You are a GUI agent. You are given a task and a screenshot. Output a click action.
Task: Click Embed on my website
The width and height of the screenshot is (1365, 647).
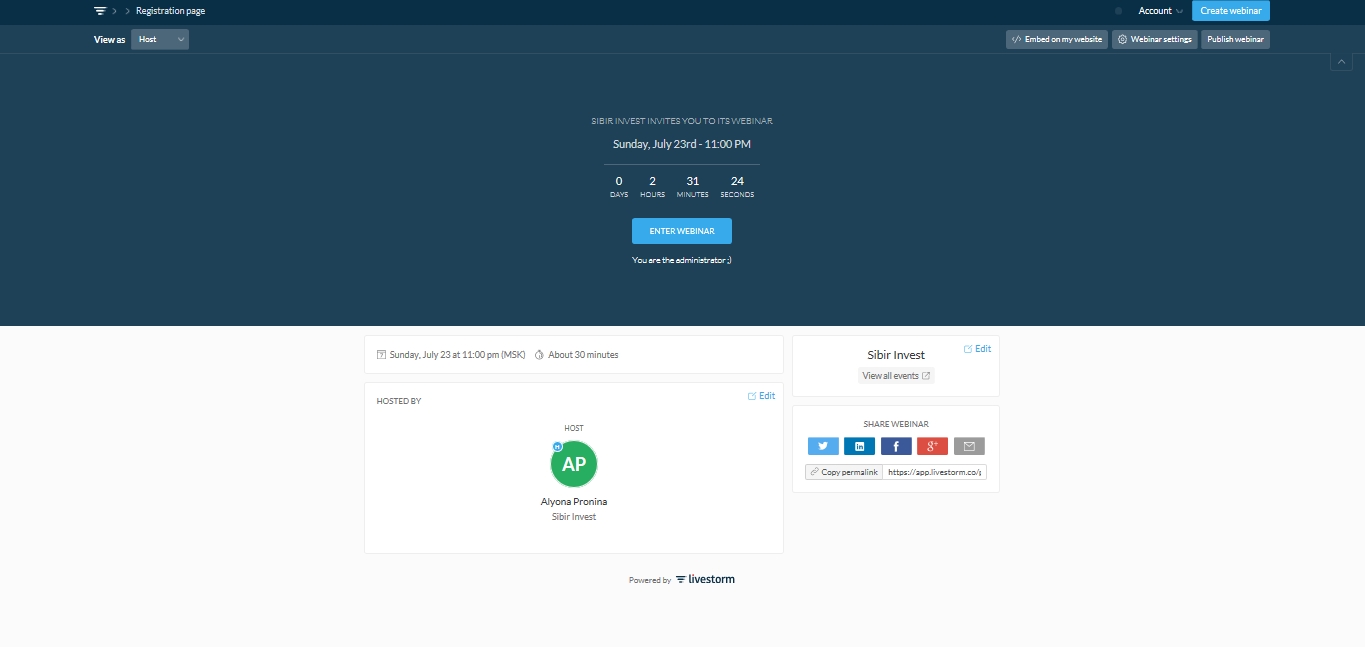(1057, 39)
